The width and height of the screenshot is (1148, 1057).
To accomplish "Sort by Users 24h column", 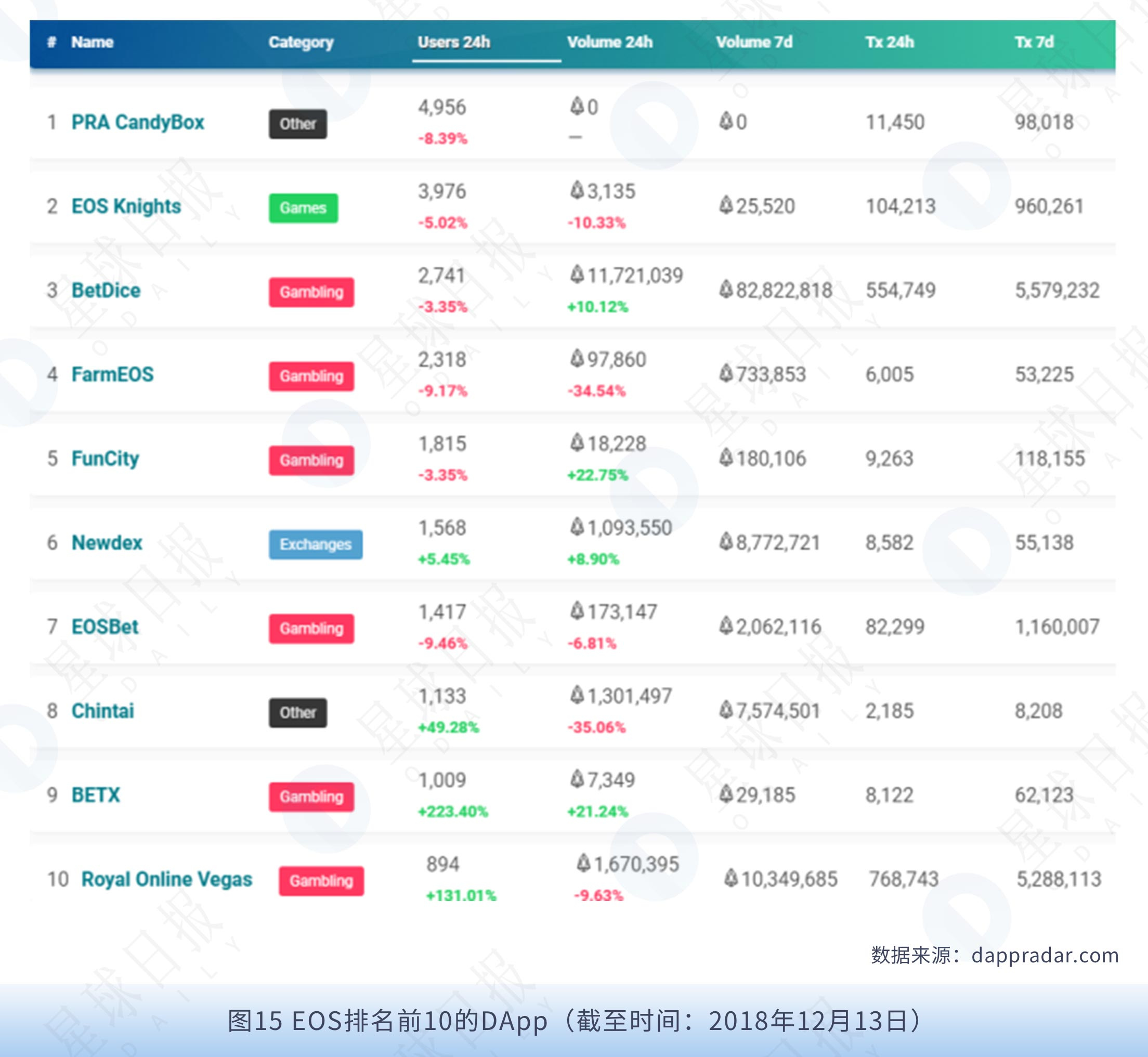I will pyautogui.click(x=453, y=42).
